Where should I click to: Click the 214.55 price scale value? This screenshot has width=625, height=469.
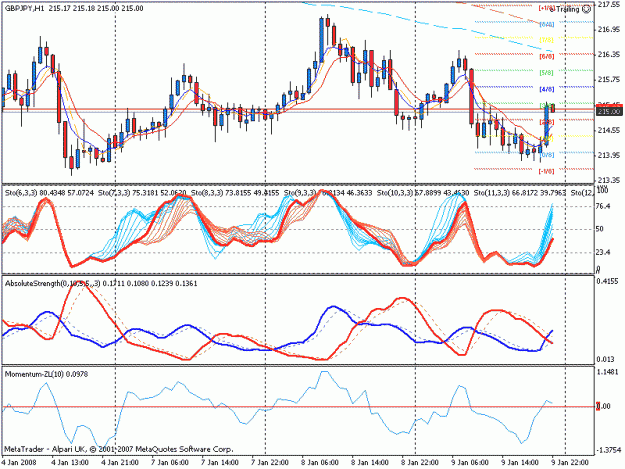(x=609, y=130)
